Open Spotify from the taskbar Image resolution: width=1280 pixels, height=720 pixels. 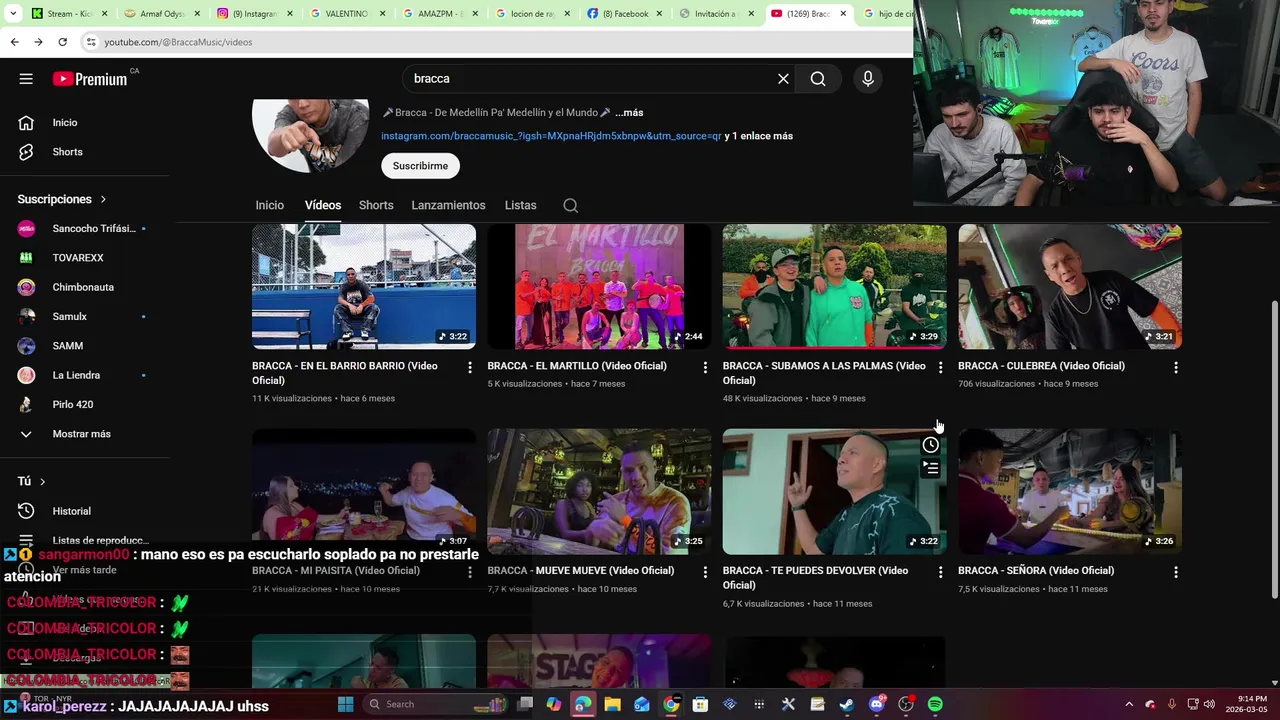(935, 704)
